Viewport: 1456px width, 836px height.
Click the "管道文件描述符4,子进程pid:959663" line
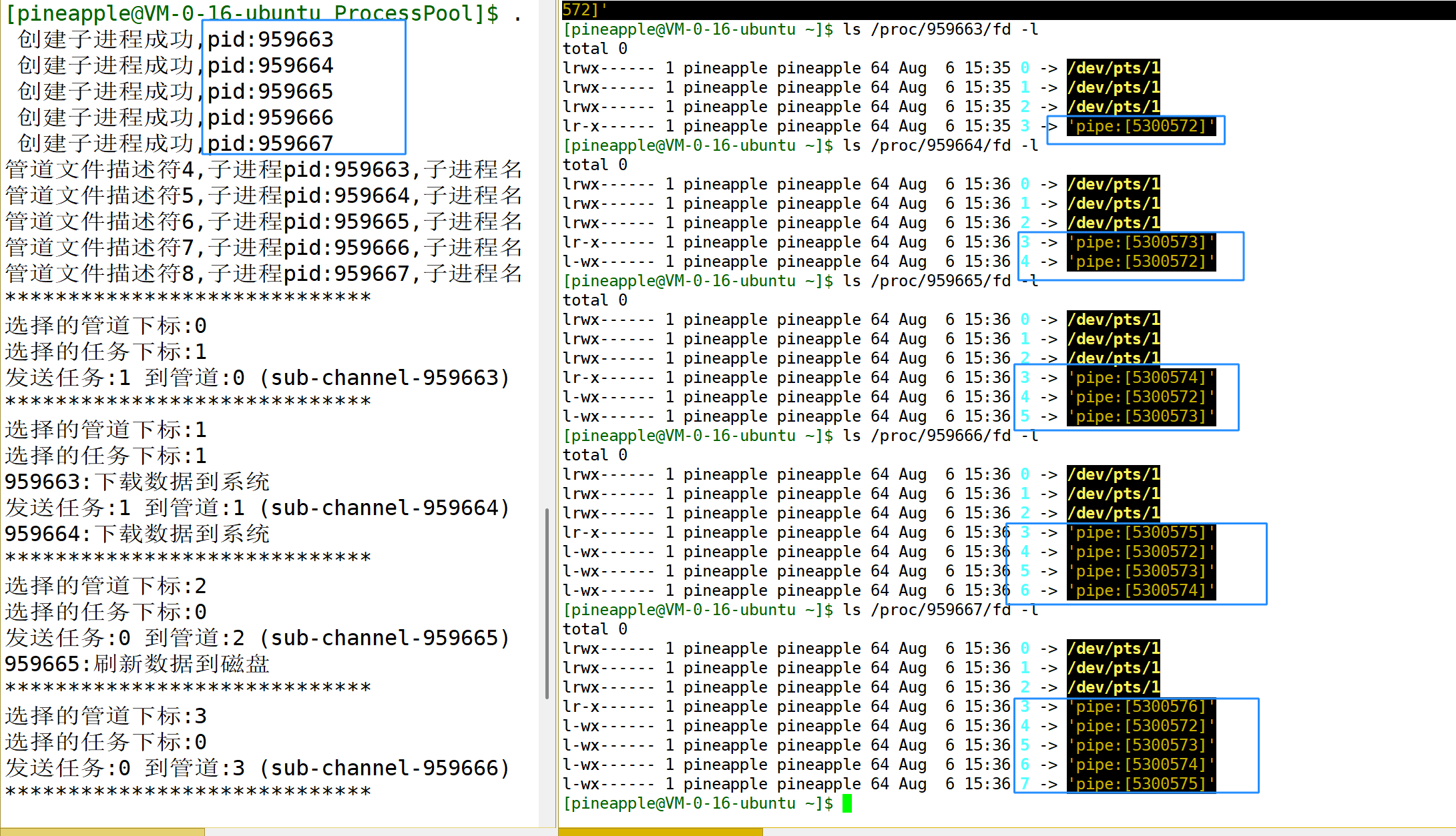click(264, 169)
